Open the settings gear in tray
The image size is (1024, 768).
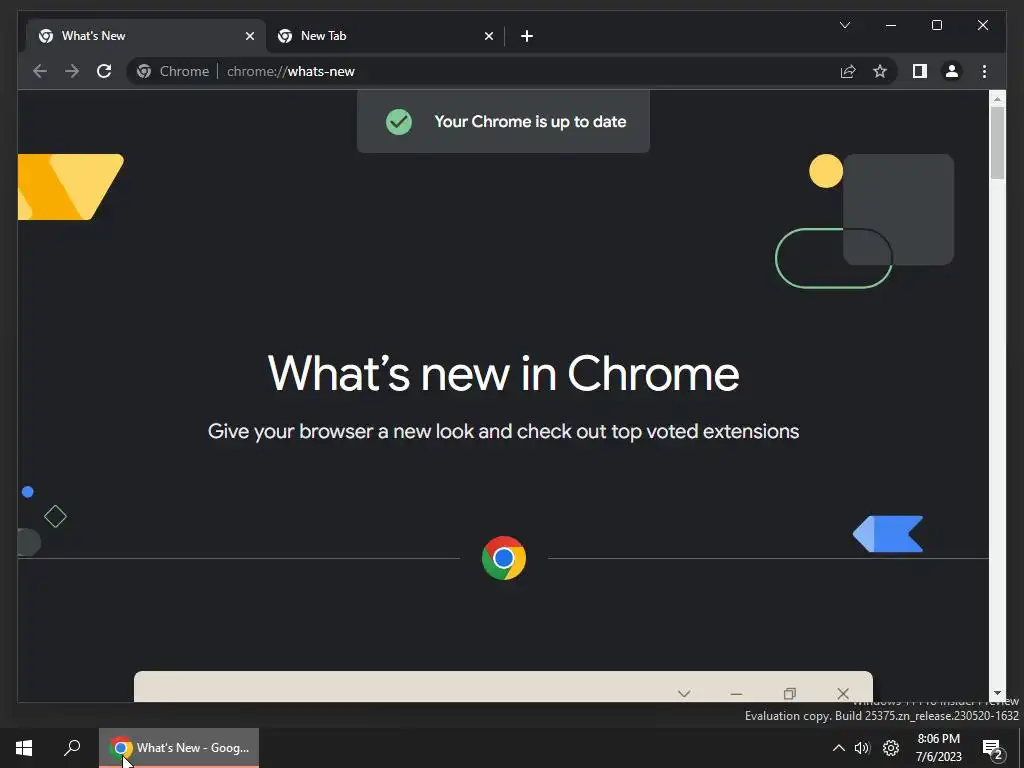(891, 748)
